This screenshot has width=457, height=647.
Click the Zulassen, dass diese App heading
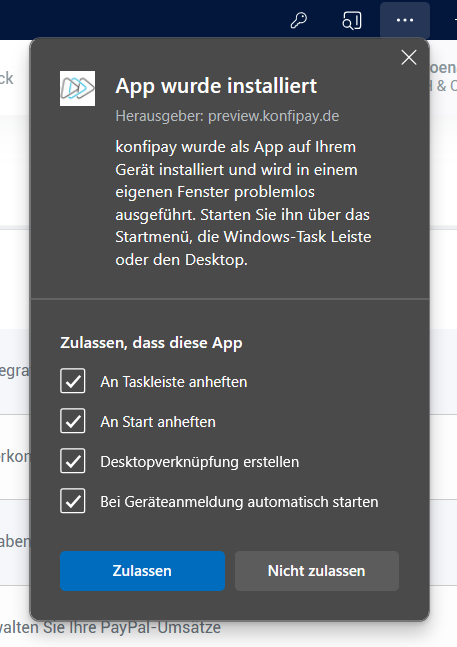[151, 343]
